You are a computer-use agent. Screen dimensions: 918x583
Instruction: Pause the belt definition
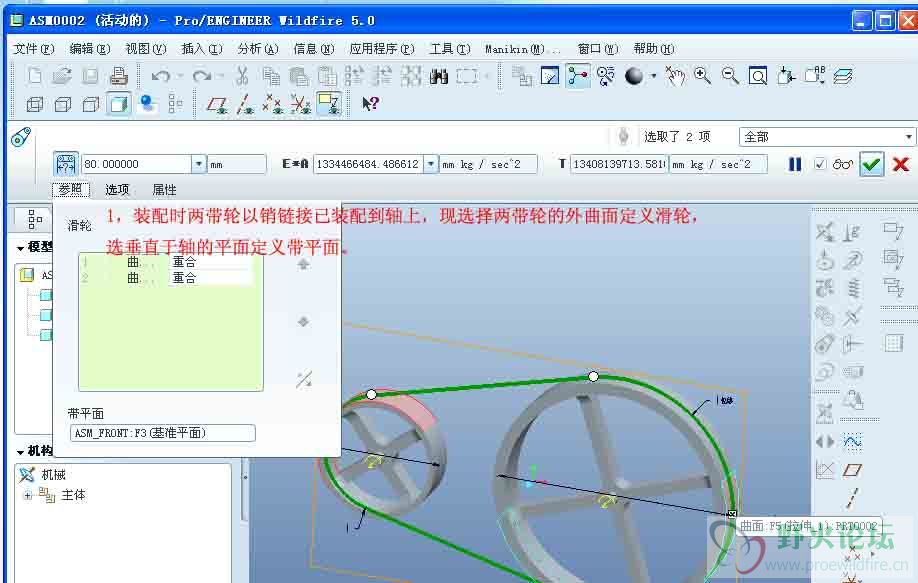794,164
